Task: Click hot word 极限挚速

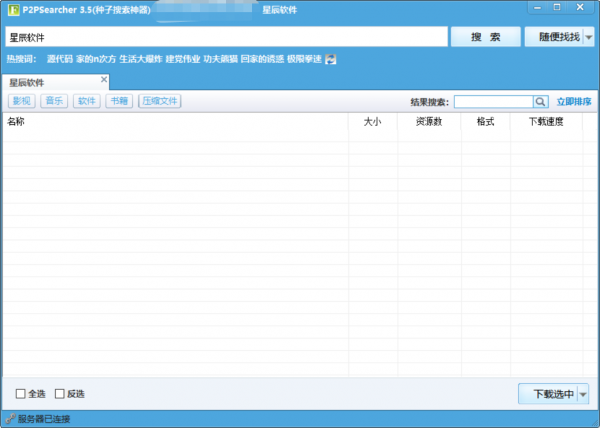Action: [304, 59]
